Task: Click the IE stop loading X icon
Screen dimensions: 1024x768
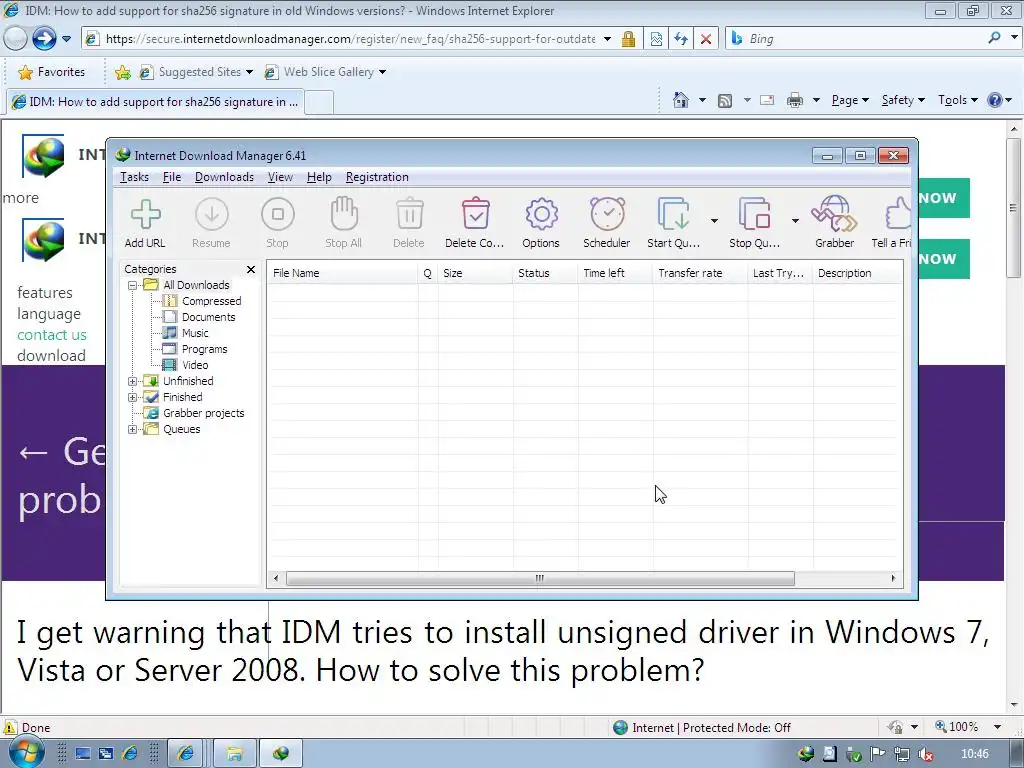Action: pos(706,39)
